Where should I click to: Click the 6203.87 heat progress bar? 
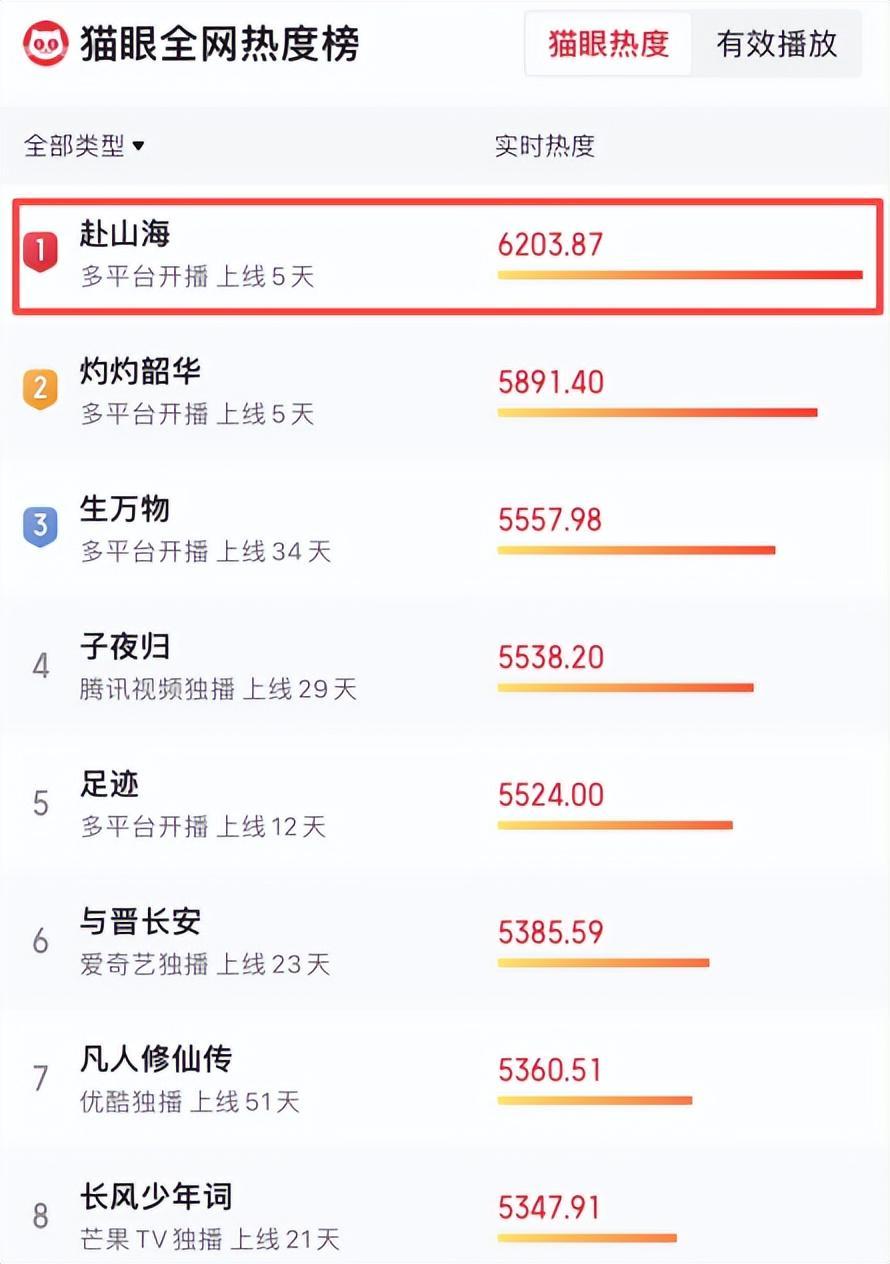coord(680,274)
